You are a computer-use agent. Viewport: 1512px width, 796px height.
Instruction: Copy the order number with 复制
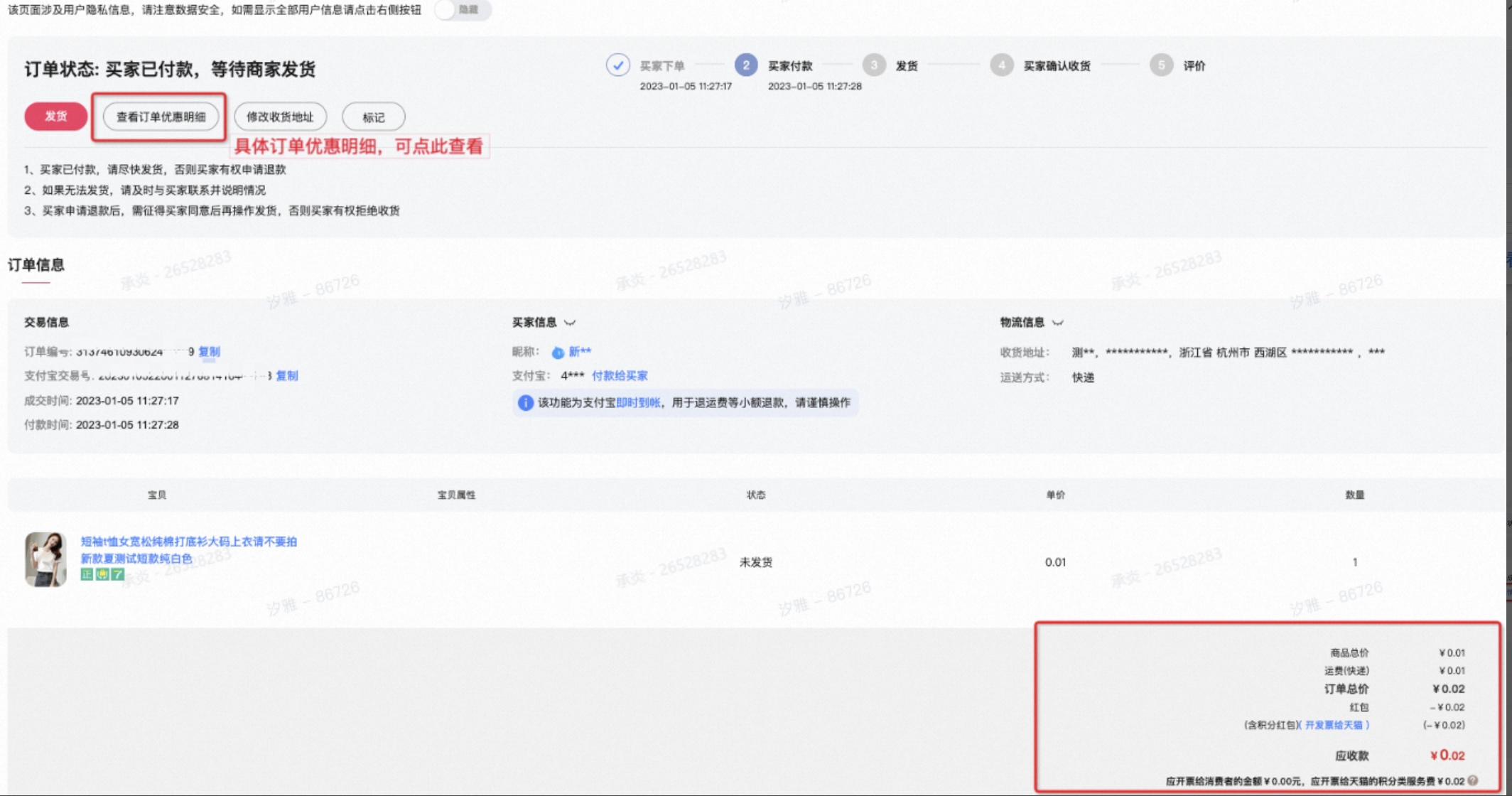(x=209, y=351)
